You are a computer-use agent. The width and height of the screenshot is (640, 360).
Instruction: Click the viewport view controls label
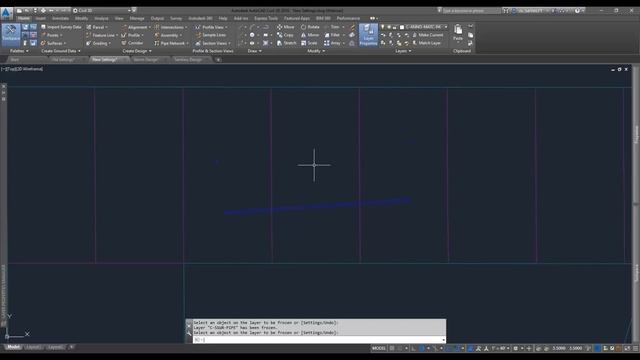(x=22, y=69)
